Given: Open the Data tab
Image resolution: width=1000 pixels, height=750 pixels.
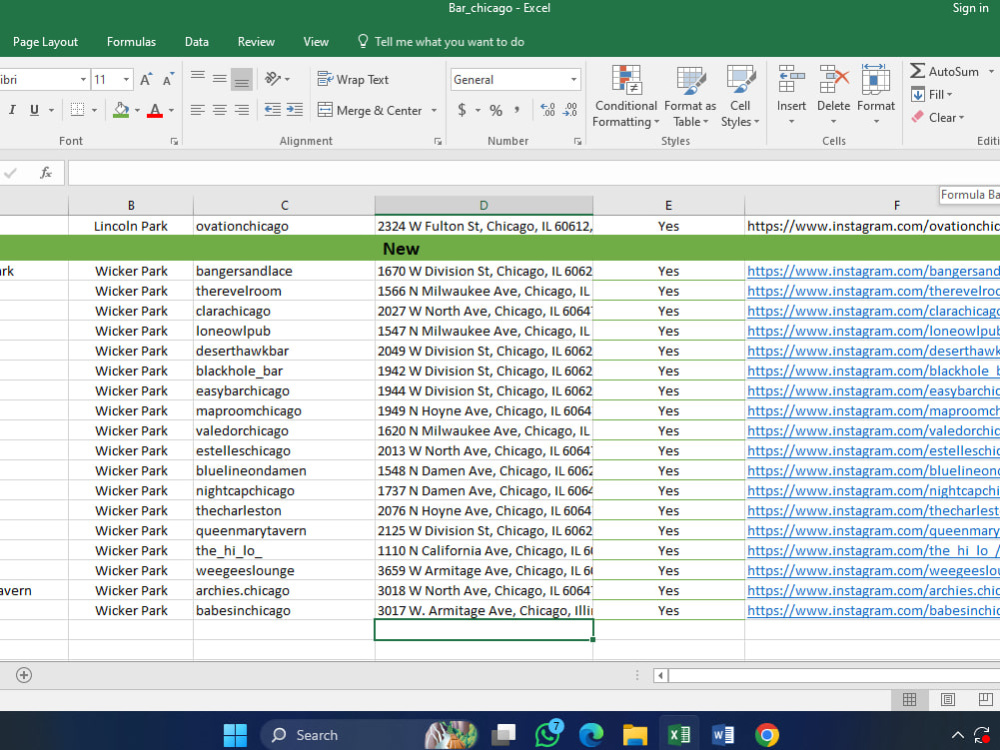Looking at the screenshot, I should pyautogui.click(x=196, y=42).
